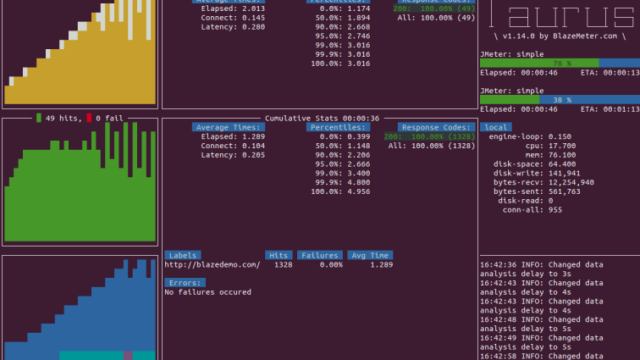Click percentile '95.0%: 2.666'
This screenshot has width=640, height=360.
point(343,164)
